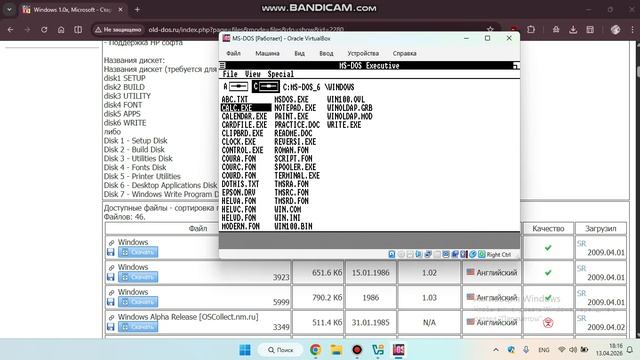The width and height of the screenshot is (640, 360).
Task: Go back in the browser
Action: click(11, 29)
